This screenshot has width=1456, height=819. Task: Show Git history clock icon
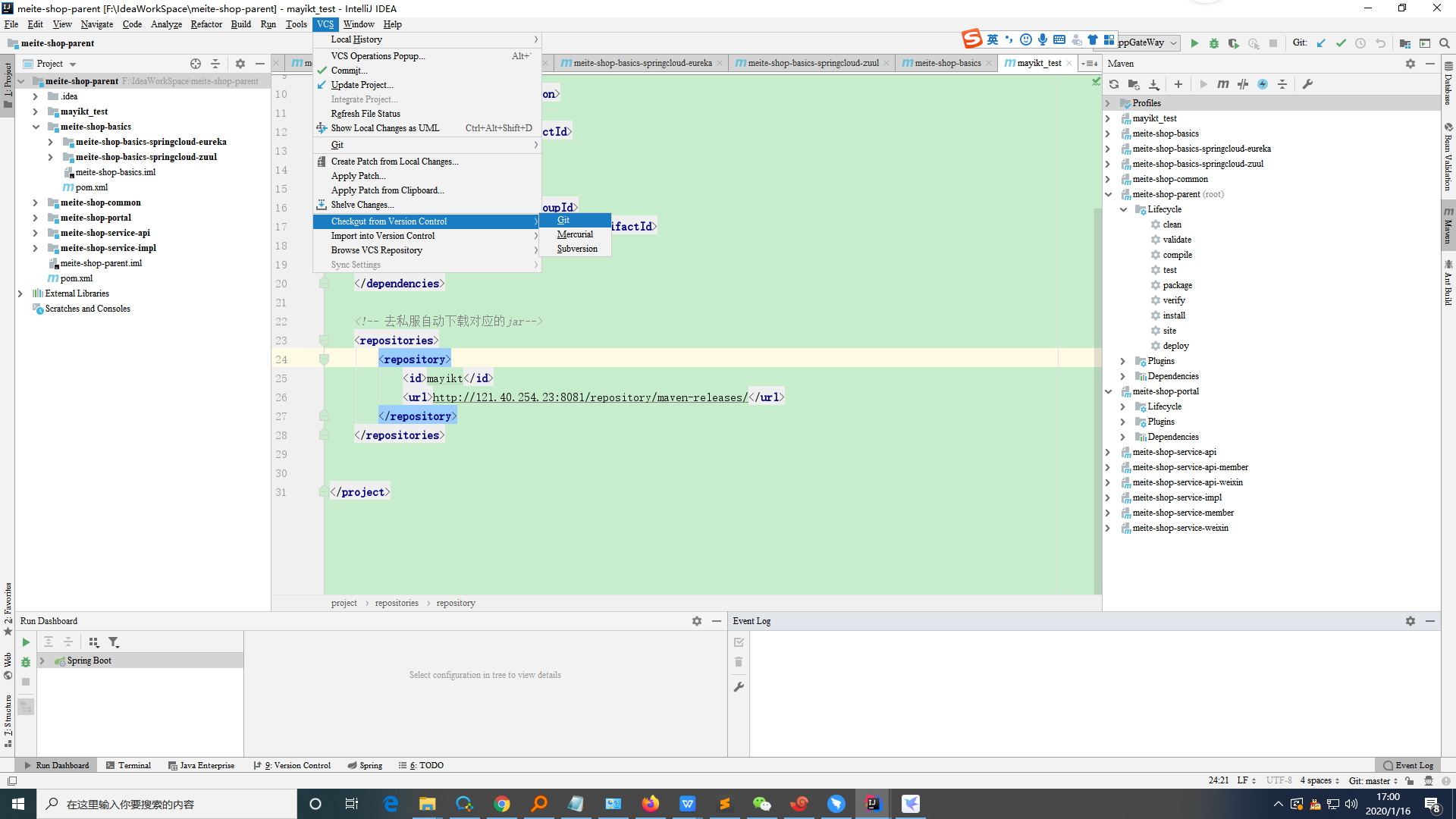tap(1360, 43)
